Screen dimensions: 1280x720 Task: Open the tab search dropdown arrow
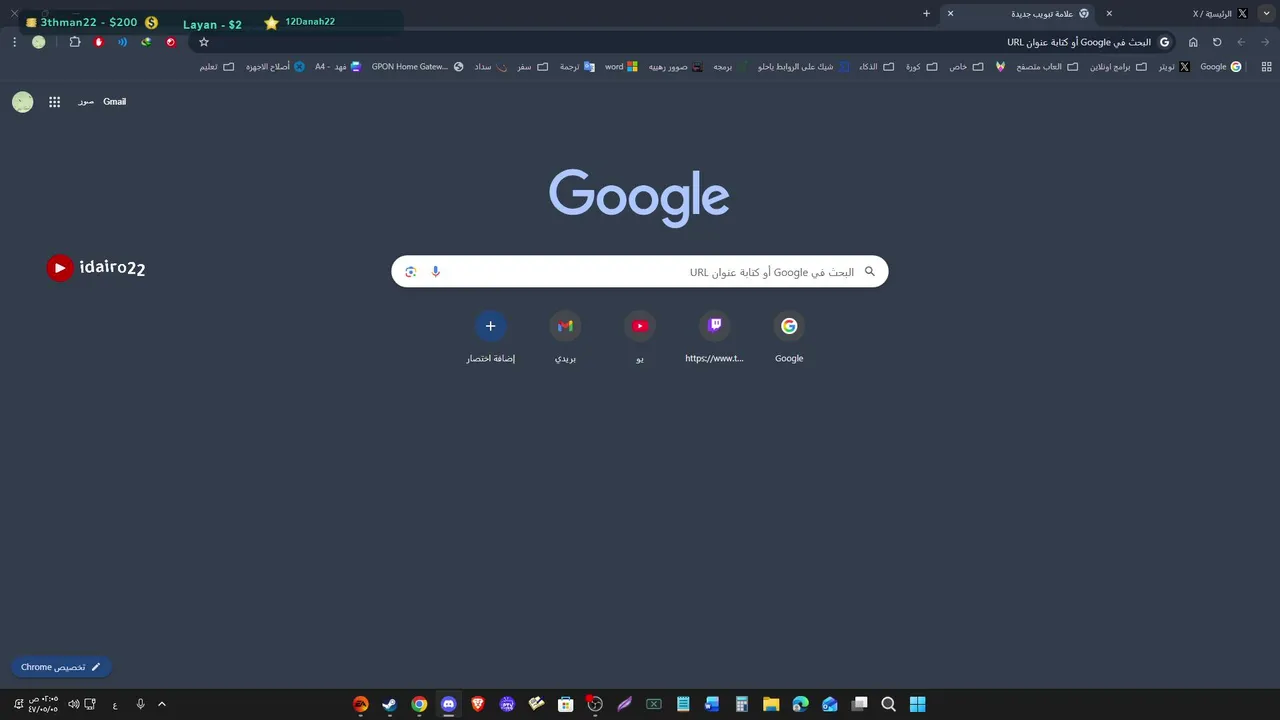point(1266,14)
